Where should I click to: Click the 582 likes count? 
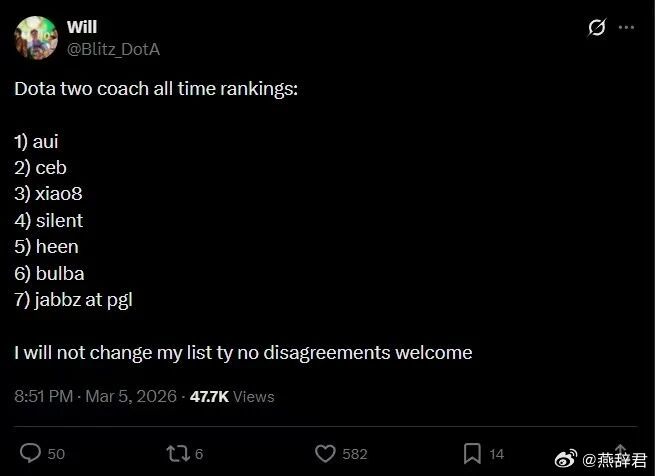[355, 454]
